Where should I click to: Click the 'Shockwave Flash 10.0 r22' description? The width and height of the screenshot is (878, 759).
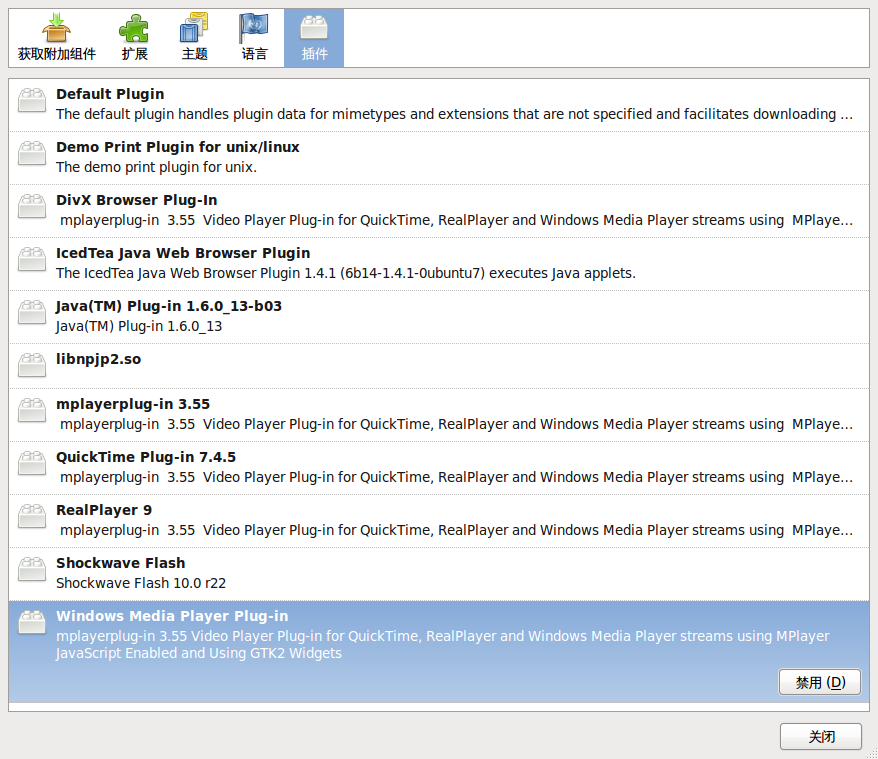141,583
